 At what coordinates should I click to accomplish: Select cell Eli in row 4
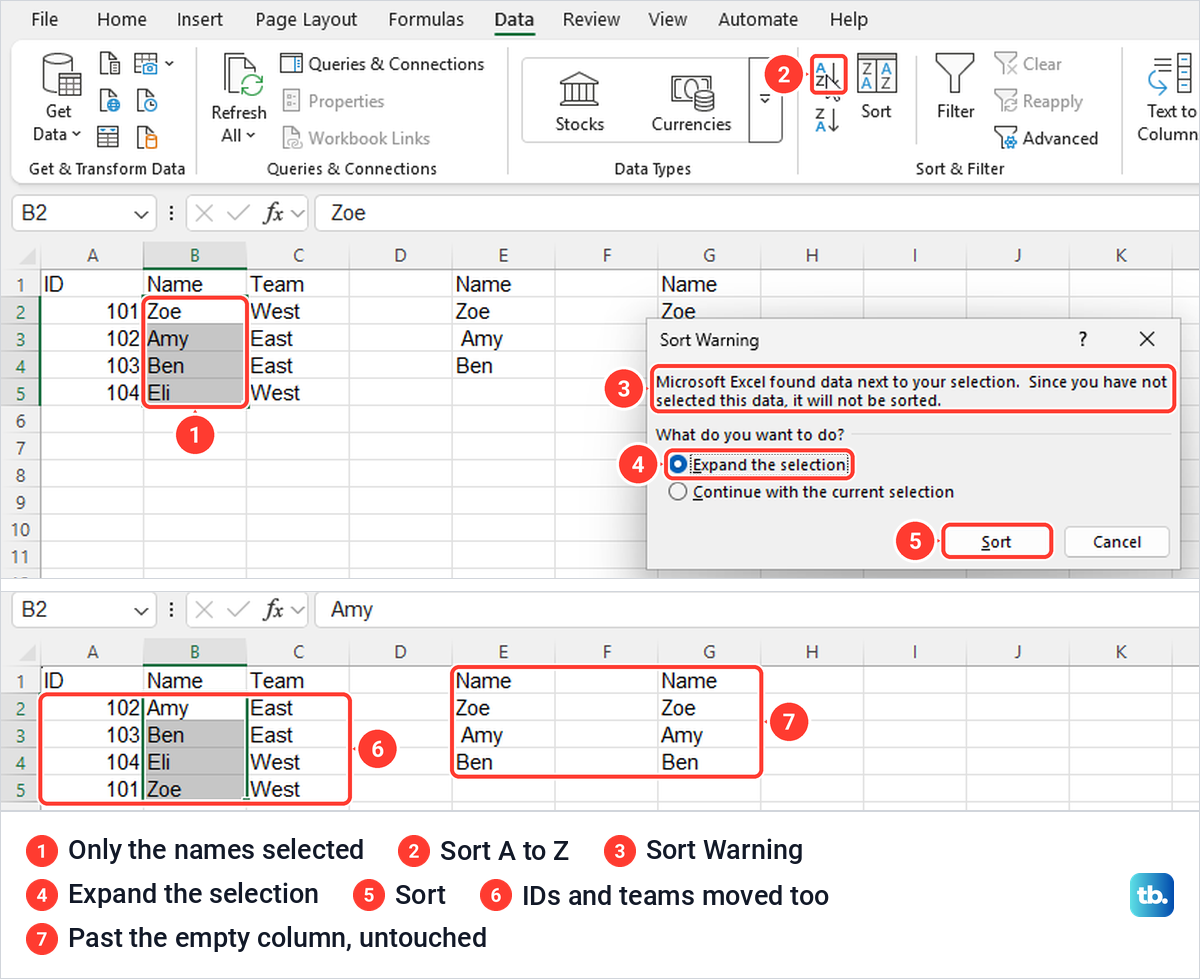coord(195,762)
